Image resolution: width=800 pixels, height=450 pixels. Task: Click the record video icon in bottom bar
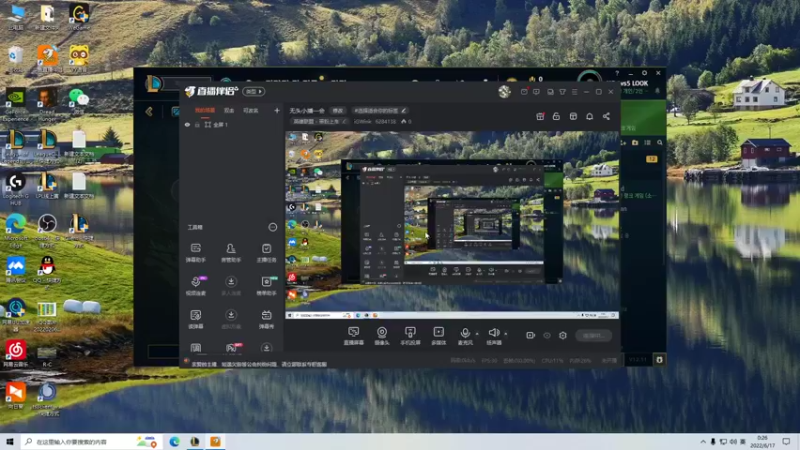point(530,335)
